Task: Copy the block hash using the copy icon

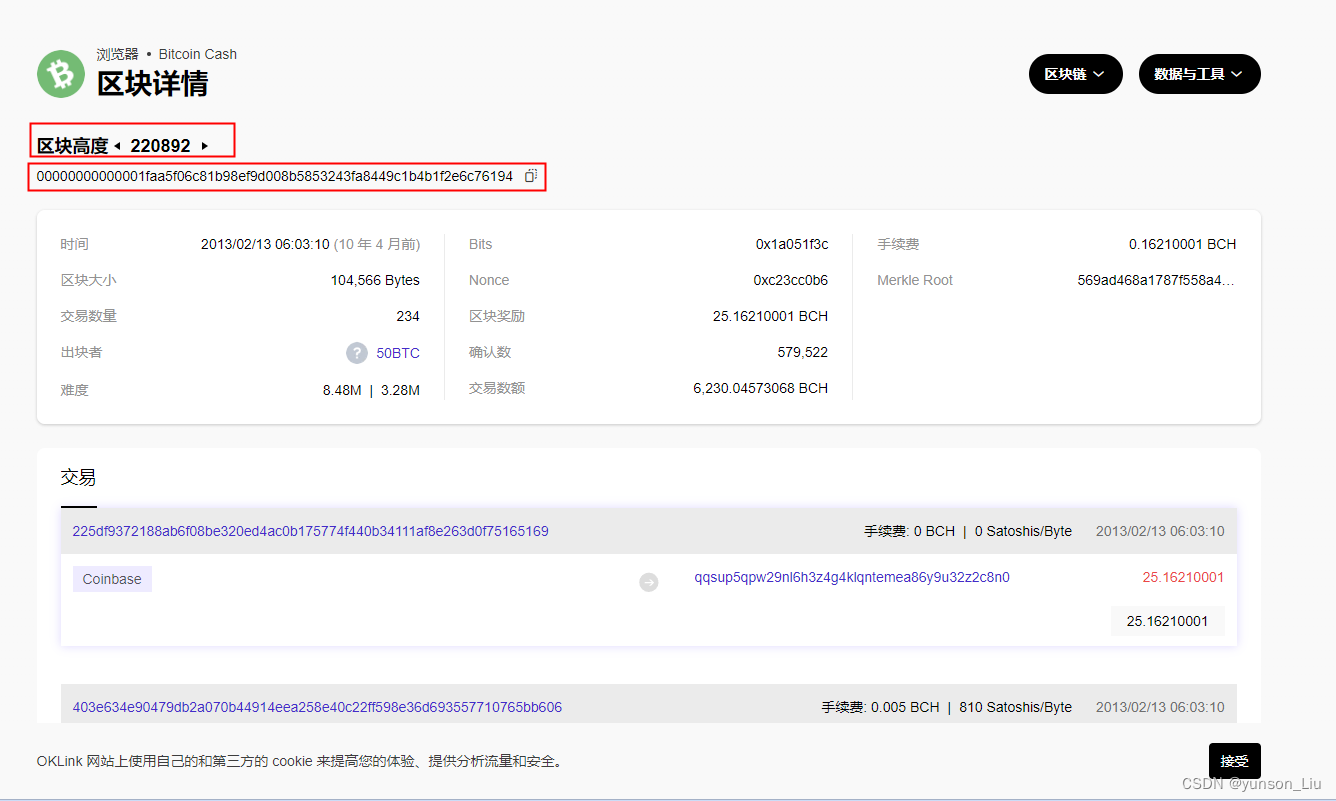Action: 531,175
